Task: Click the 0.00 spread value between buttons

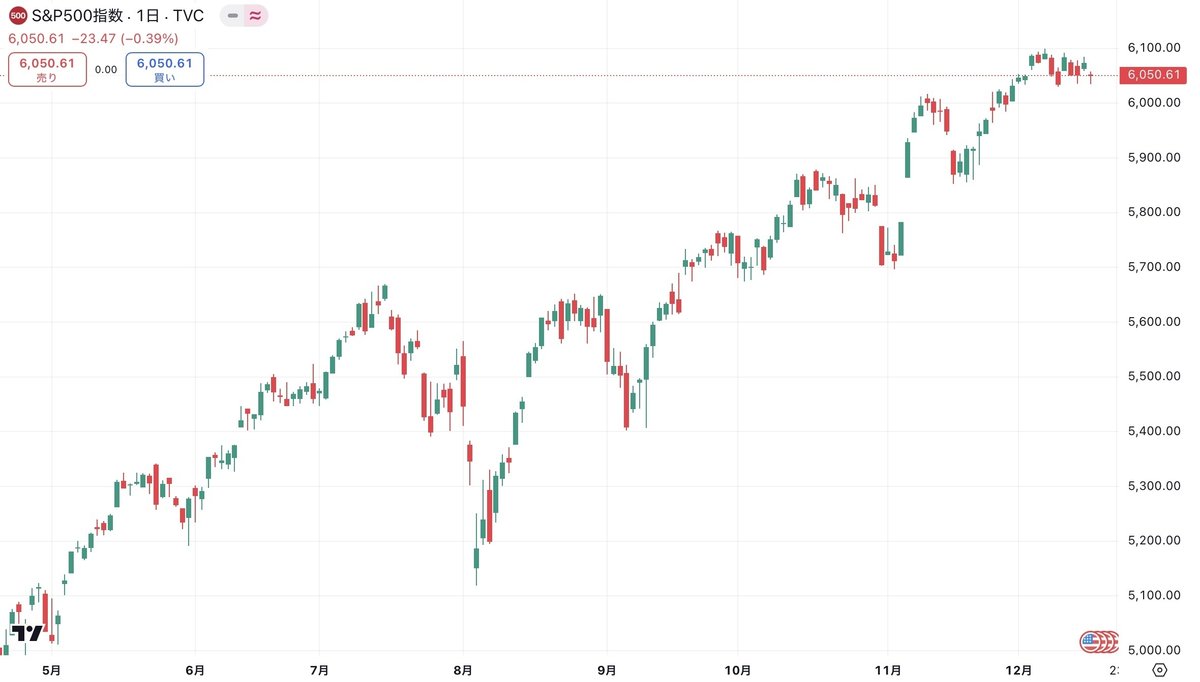Action: (106, 70)
